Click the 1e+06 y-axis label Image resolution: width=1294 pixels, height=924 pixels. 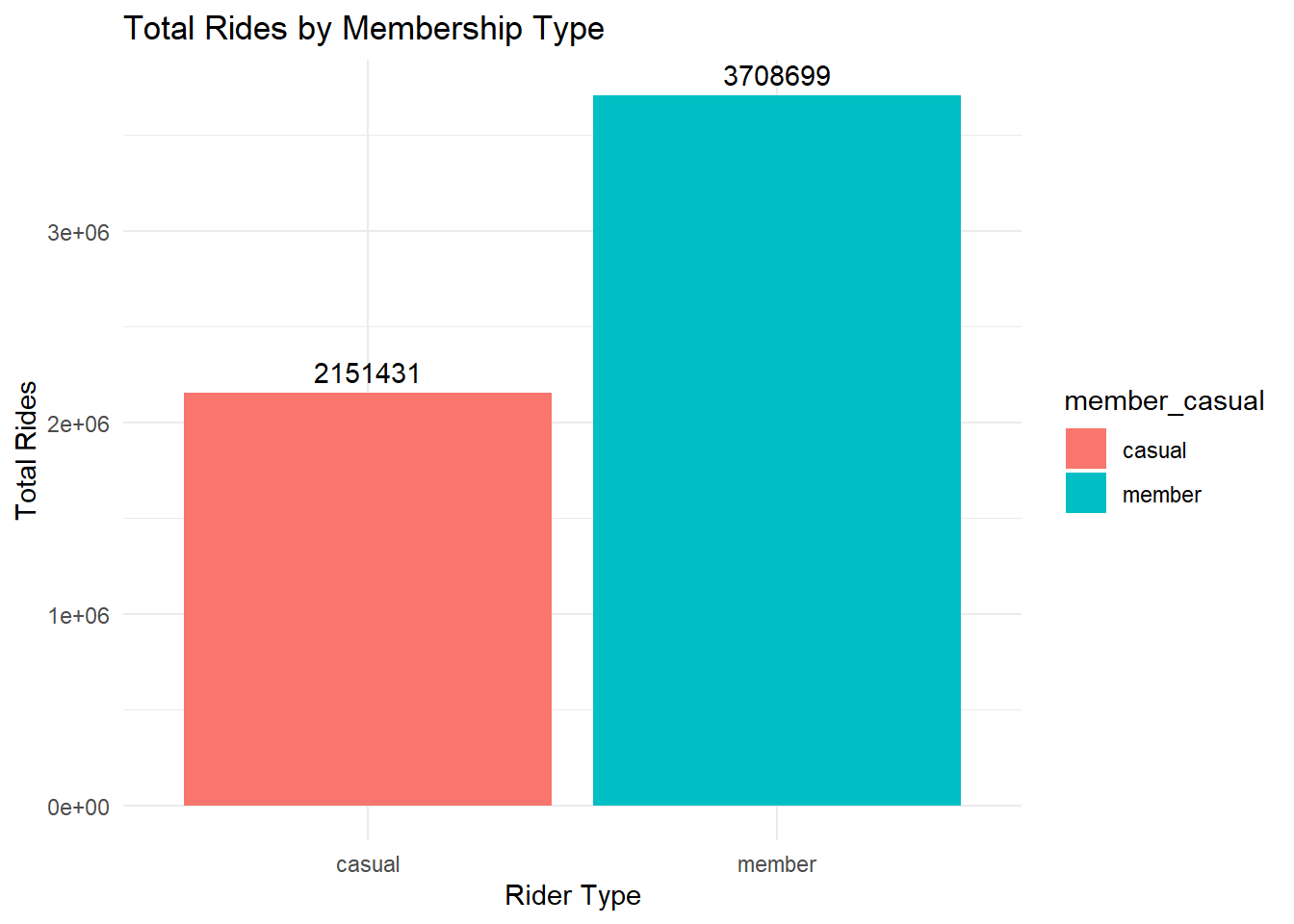[x=78, y=615]
